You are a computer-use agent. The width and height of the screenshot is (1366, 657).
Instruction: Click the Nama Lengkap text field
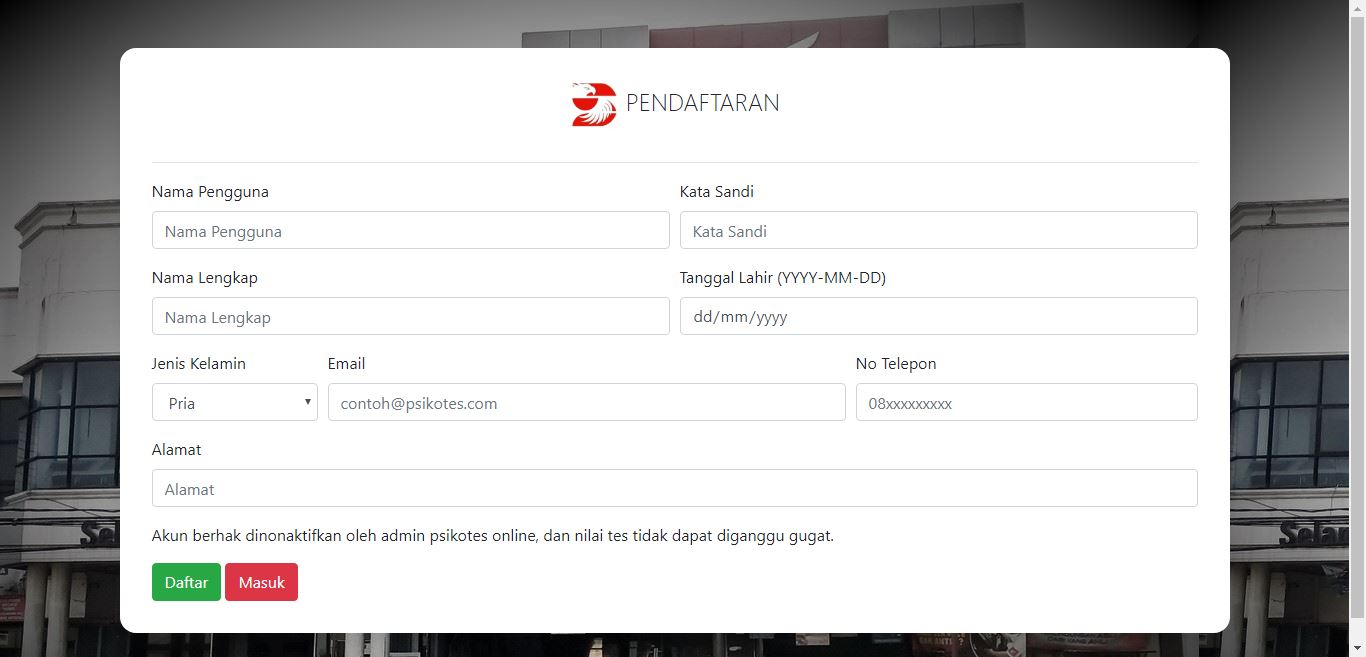(x=410, y=316)
